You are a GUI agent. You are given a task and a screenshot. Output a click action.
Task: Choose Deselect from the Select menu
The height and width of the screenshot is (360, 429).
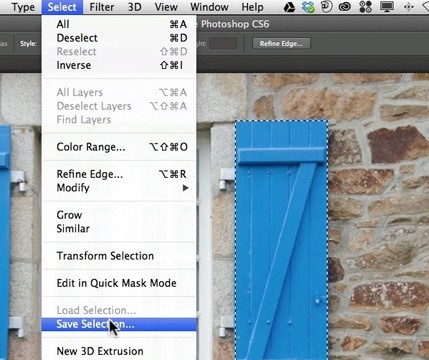[119, 38]
